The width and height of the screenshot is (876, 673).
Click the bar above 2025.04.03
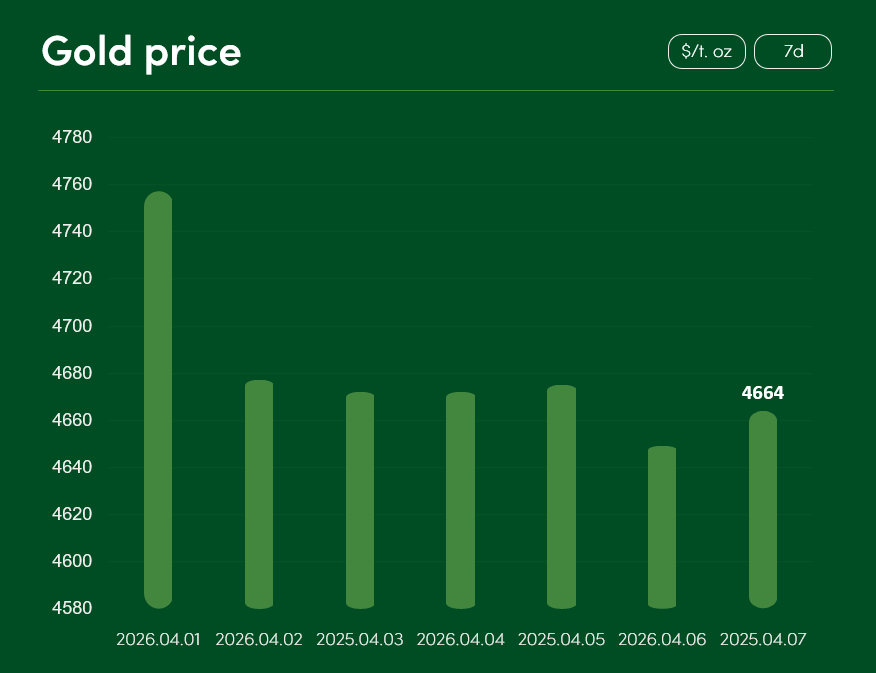click(360, 500)
